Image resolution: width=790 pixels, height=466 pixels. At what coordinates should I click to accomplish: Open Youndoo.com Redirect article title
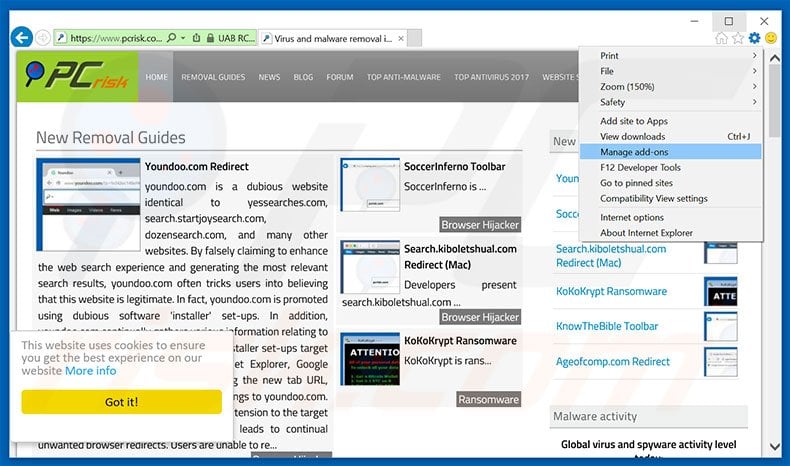[196, 166]
